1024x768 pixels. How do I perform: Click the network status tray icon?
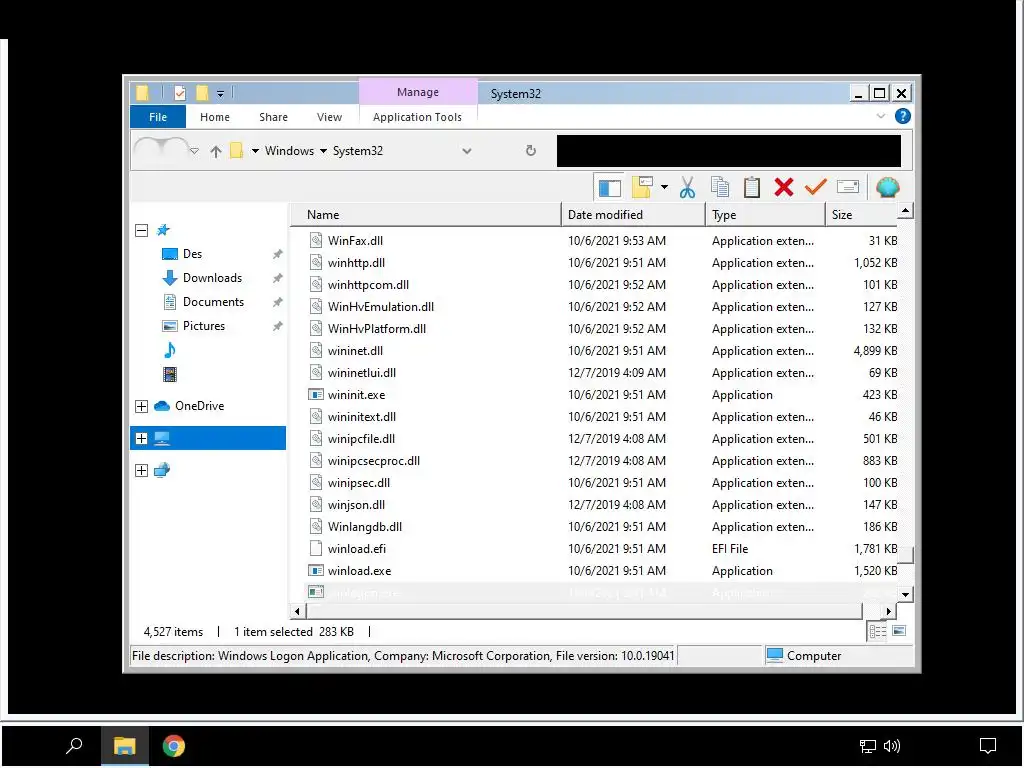tap(867, 746)
